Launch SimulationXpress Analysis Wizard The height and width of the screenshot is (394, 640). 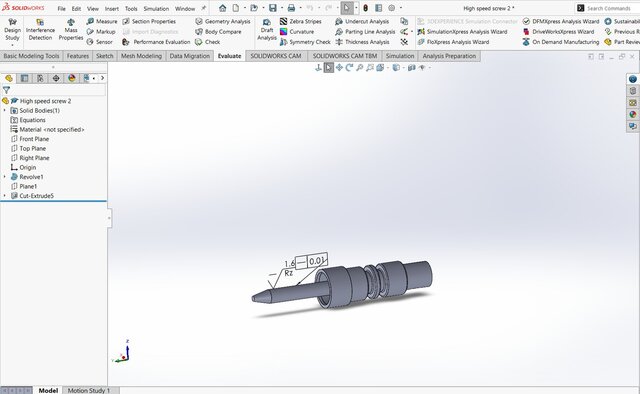pos(462,31)
